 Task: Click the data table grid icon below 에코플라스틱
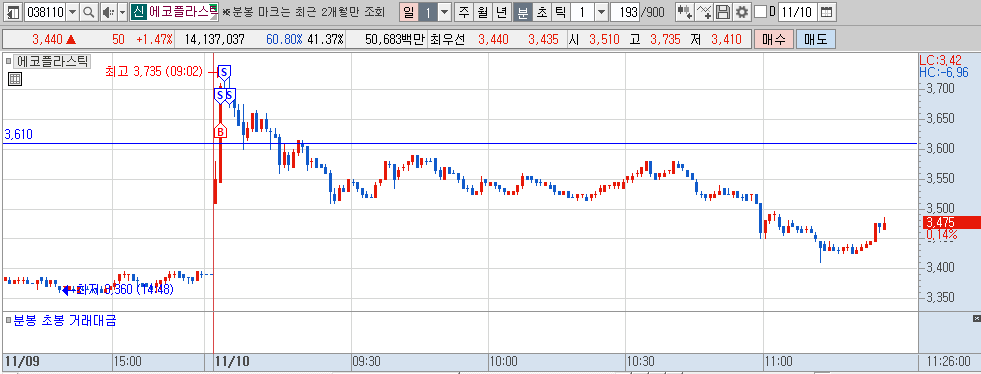click(15, 79)
